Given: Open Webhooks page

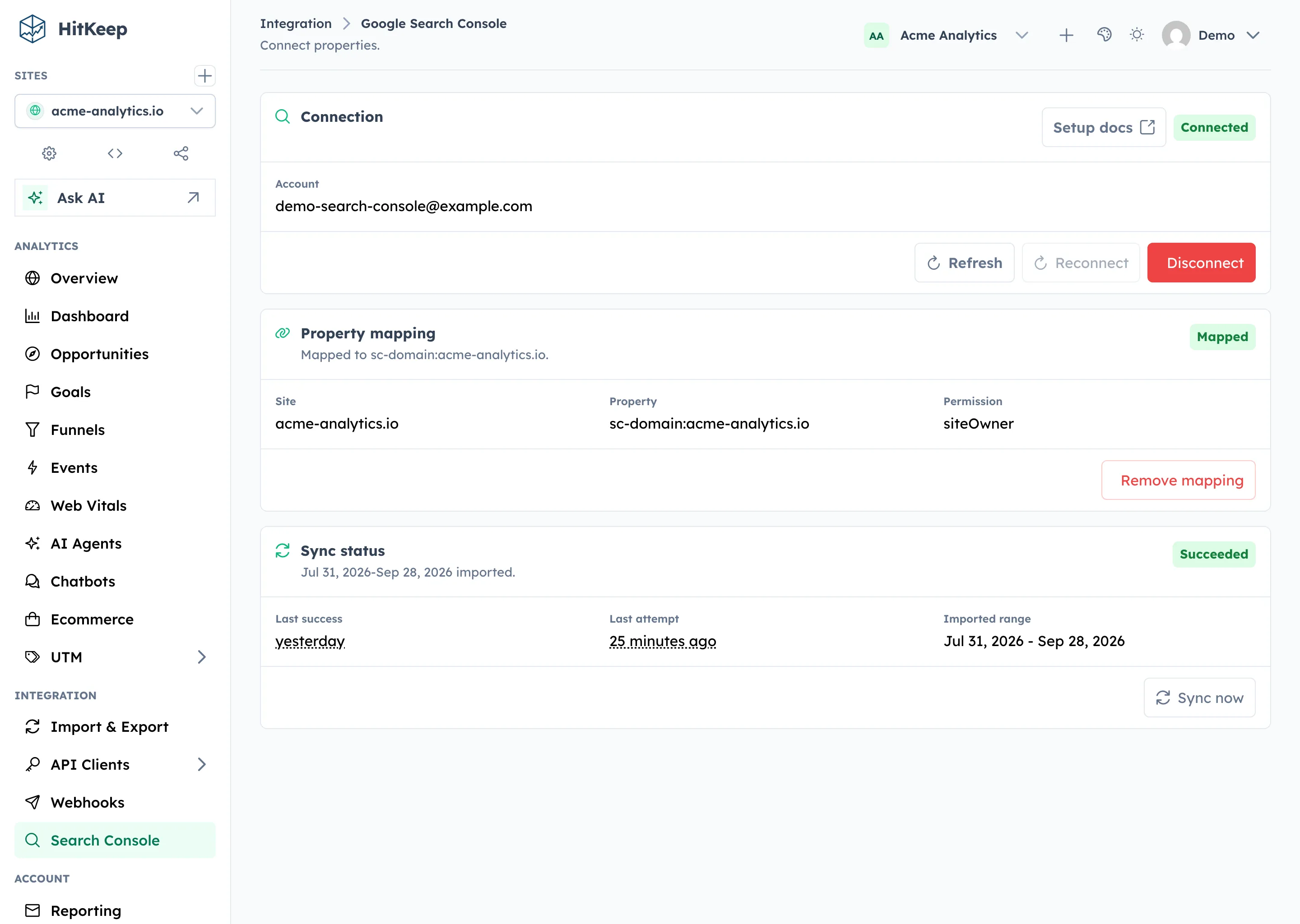Looking at the screenshot, I should point(115,802).
